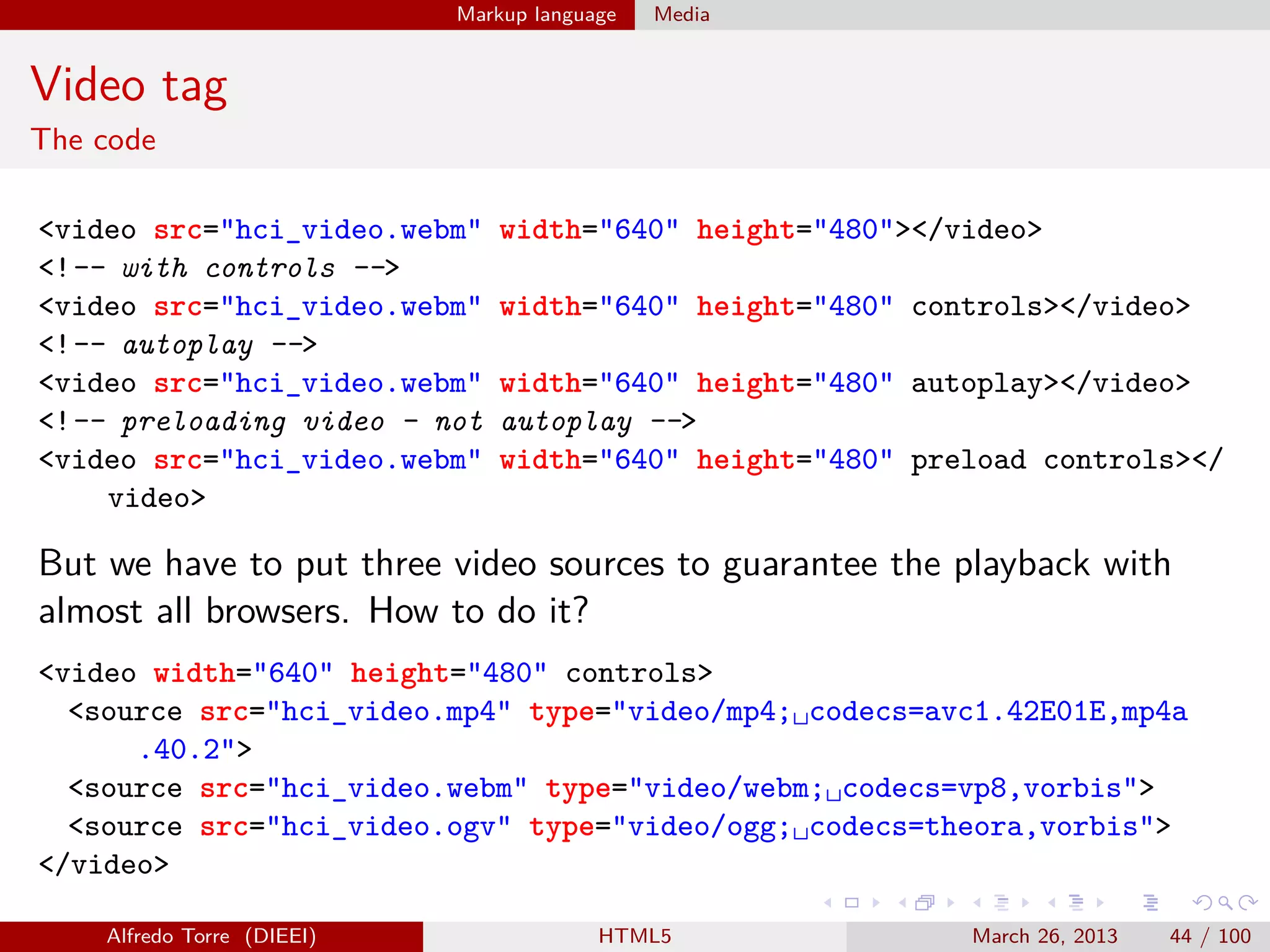
Task: Click the HTML5 title in footer
Action: 635,936
